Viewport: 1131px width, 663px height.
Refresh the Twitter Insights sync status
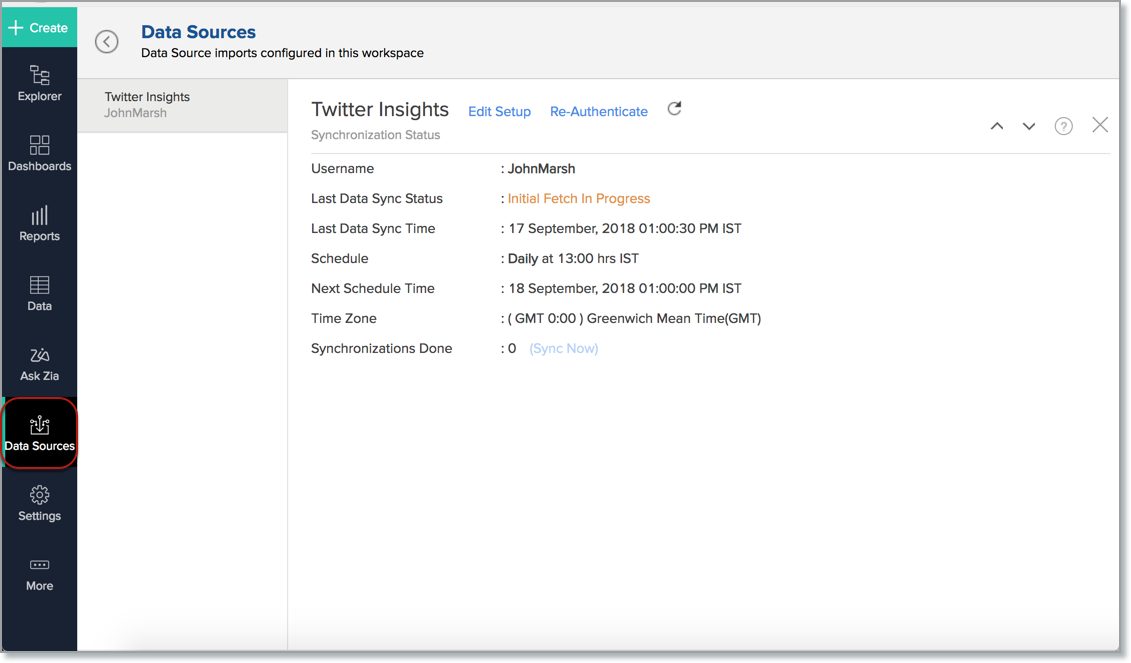click(674, 110)
